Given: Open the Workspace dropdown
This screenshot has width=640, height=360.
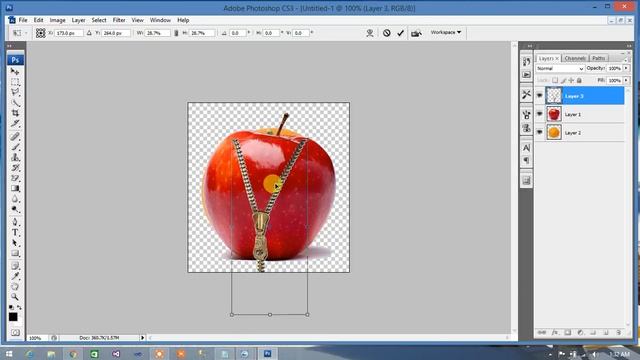Looking at the screenshot, I should [446, 32].
